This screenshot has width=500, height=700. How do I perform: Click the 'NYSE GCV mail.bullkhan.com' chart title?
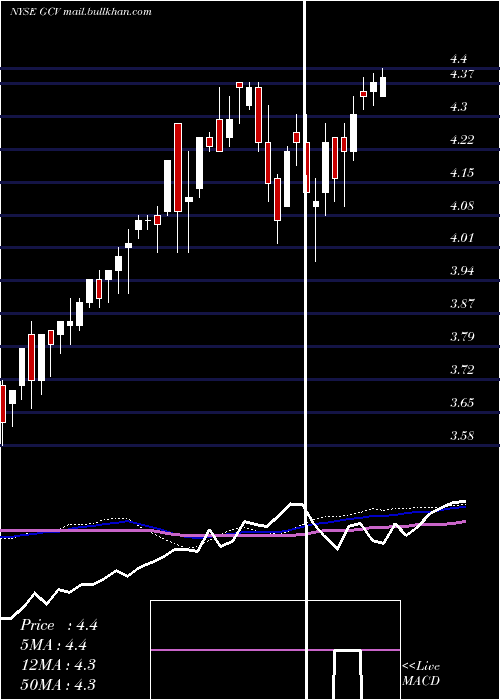pos(80,11)
